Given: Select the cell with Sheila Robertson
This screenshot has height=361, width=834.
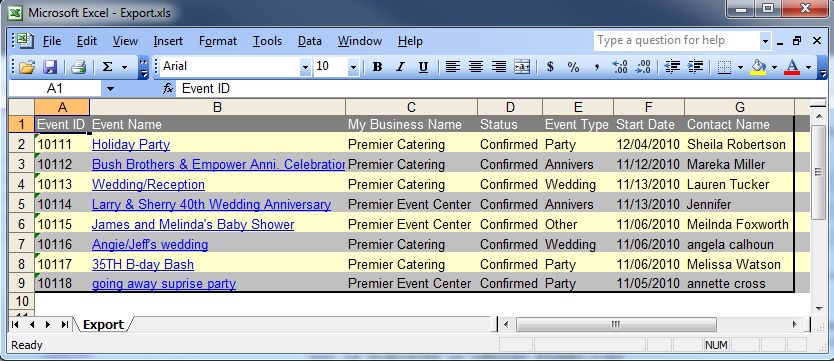Looking at the screenshot, I should (x=739, y=144).
